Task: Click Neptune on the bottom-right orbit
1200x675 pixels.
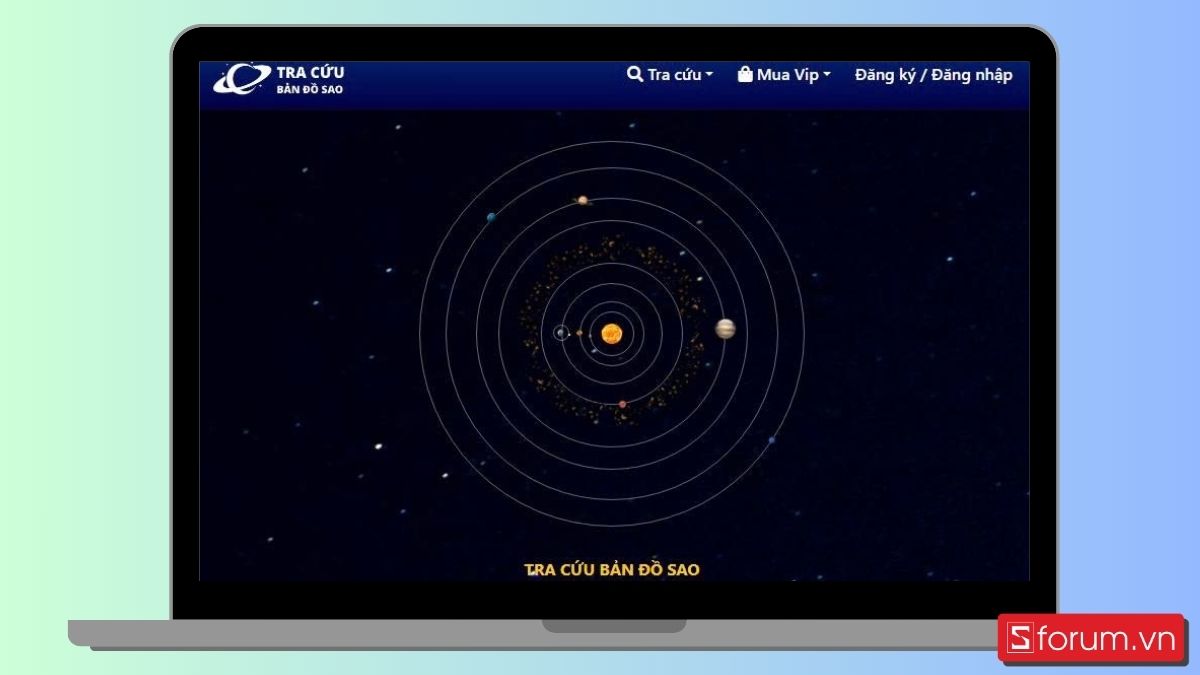Action: (770, 438)
